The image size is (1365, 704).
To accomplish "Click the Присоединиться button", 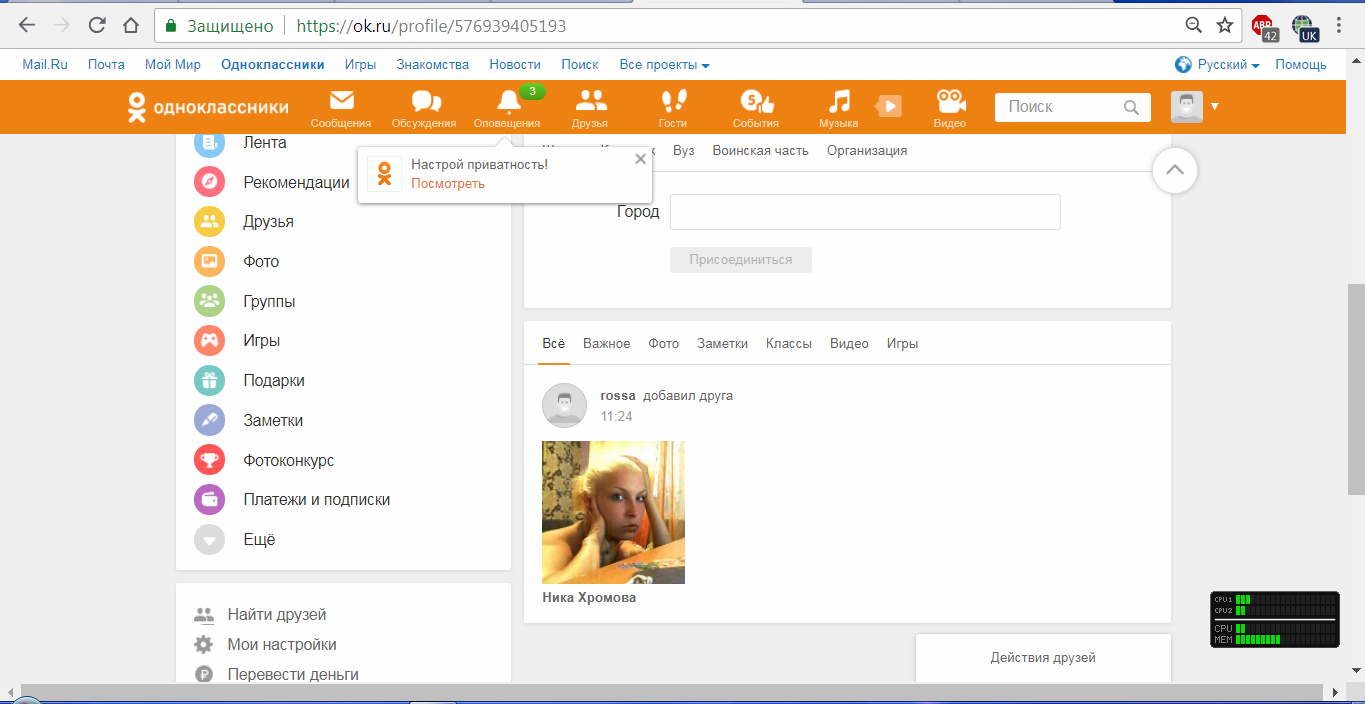I will (x=741, y=260).
